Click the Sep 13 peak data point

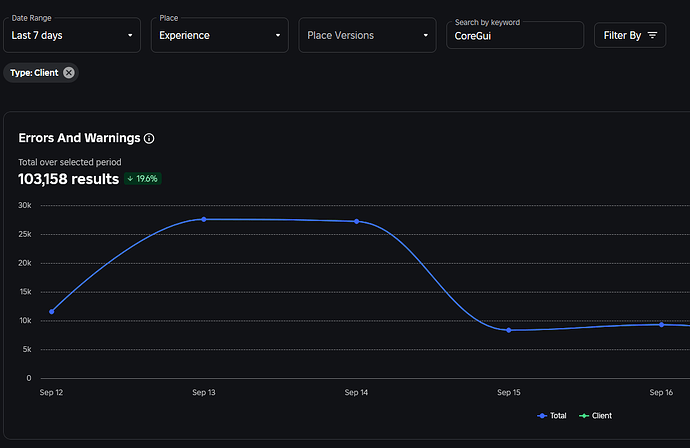[x=204, y=219]
